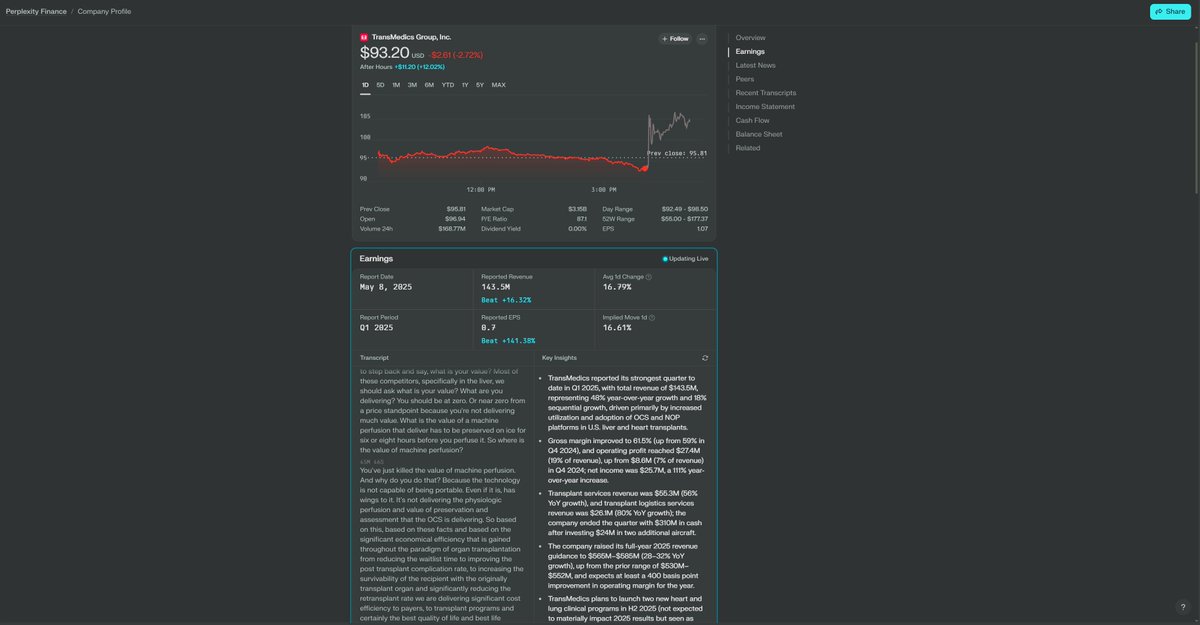Click the Share button
1200x625 pixels.
tap(1170, 11)
